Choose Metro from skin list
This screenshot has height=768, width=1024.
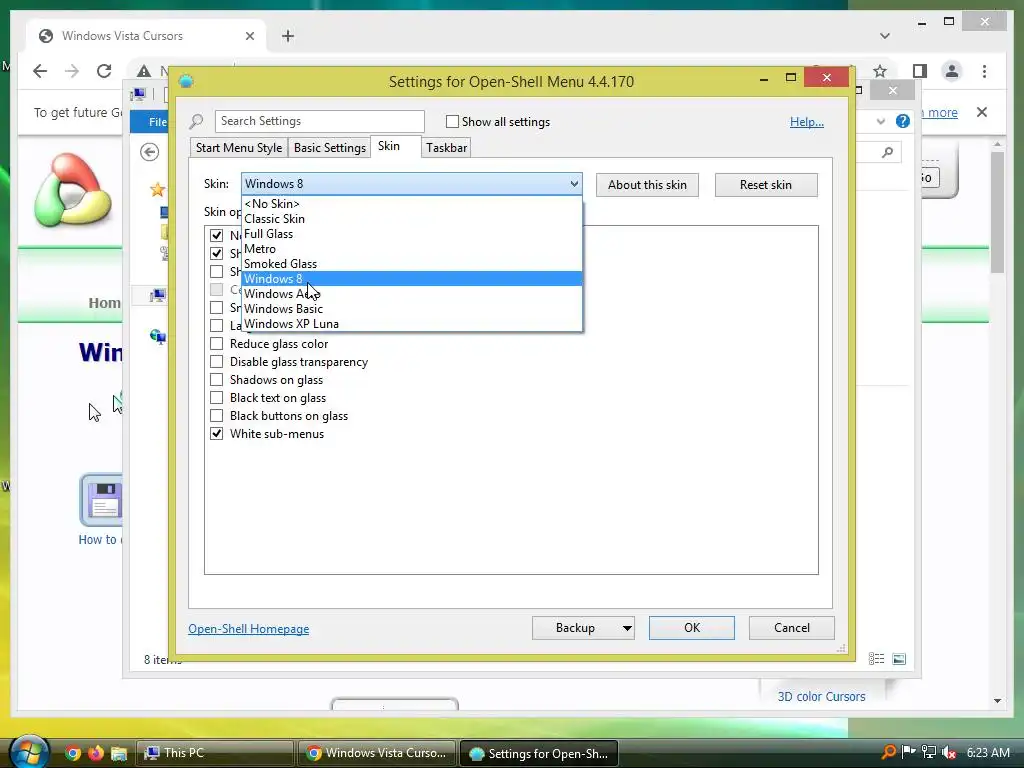(411, 249)
